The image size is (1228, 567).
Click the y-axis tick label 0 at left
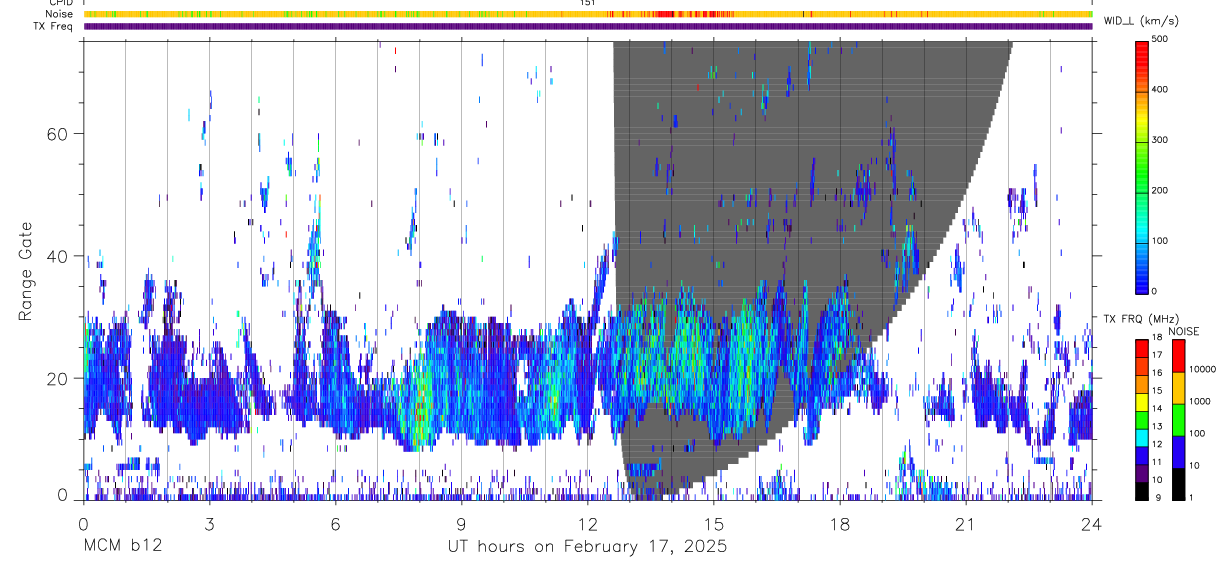pyautogui.click(x=63, y=495)
